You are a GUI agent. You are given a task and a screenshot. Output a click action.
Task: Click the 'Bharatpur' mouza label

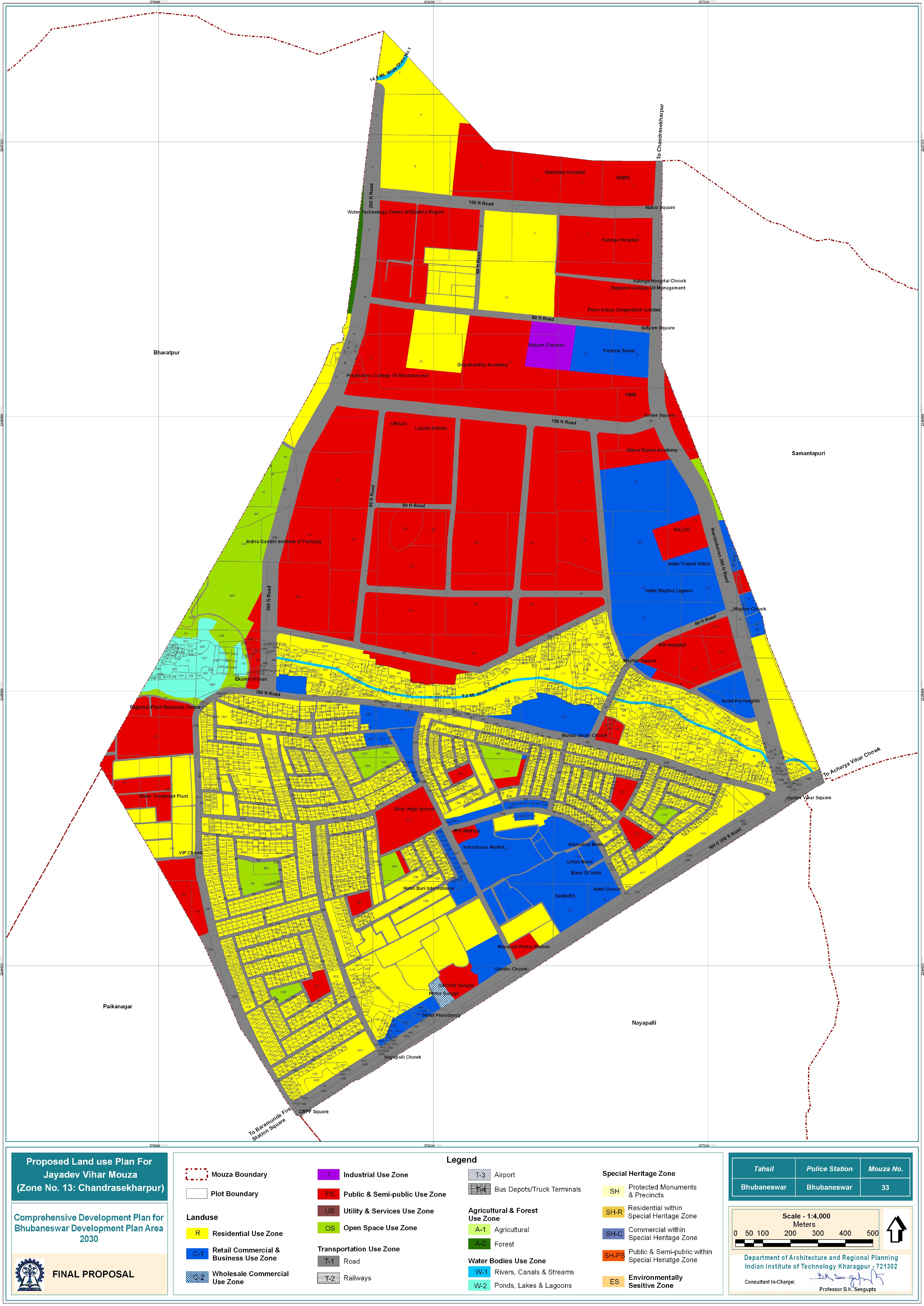coord(167,353)
